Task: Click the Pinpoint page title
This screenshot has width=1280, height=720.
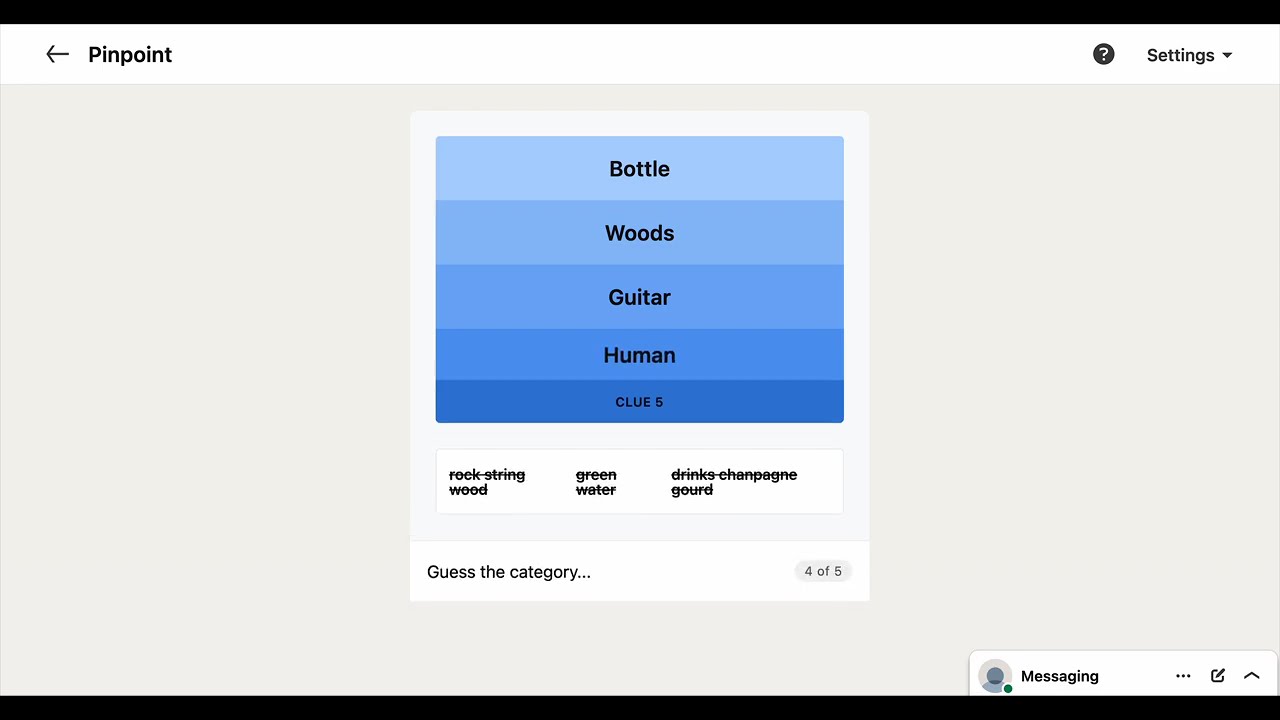Action: coord(130,55)
